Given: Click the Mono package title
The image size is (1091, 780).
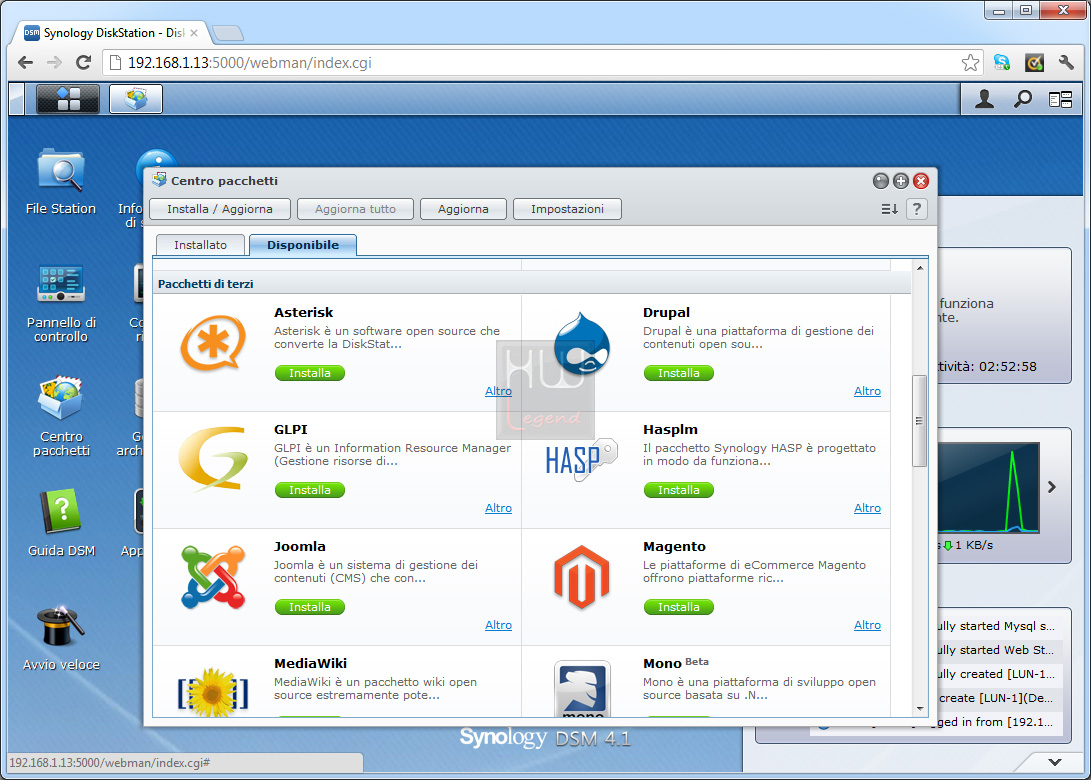Looking at the screenshot, I should pos(662,664).
